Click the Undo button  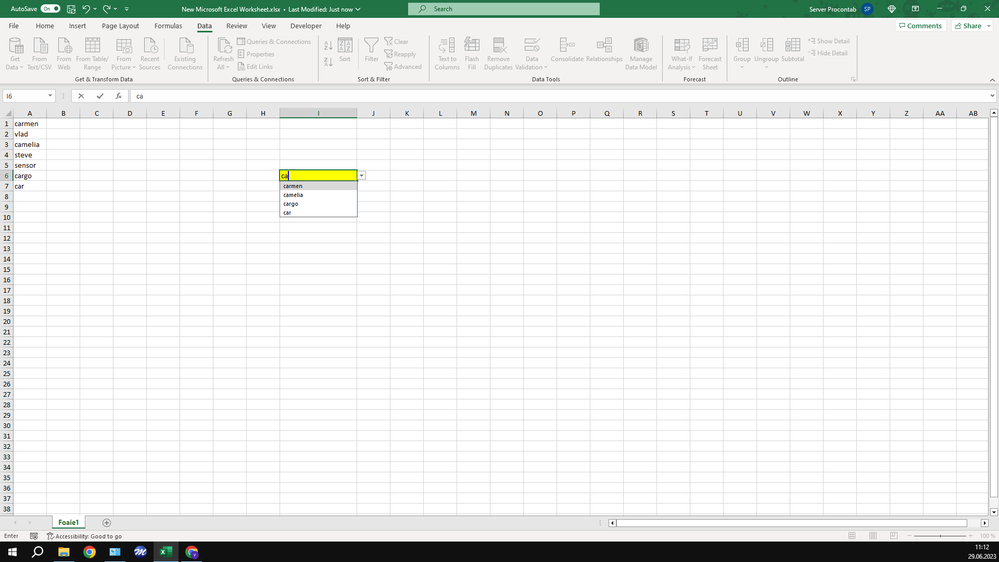[86, 9]
